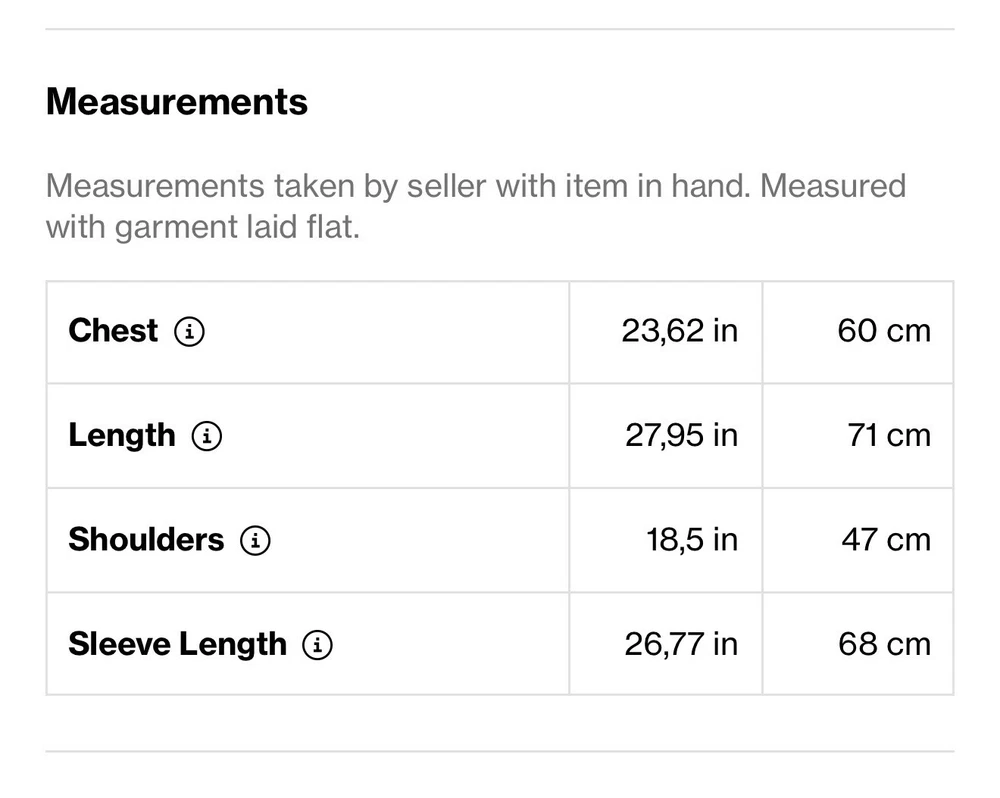Click the info icon next to Chest

[x=189, y=331]
